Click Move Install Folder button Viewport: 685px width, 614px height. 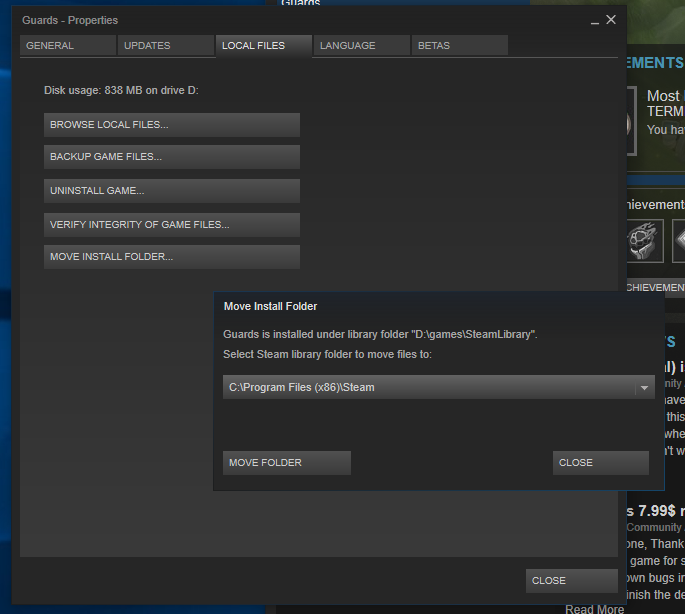pyautogui.click(x=172, y=257)
